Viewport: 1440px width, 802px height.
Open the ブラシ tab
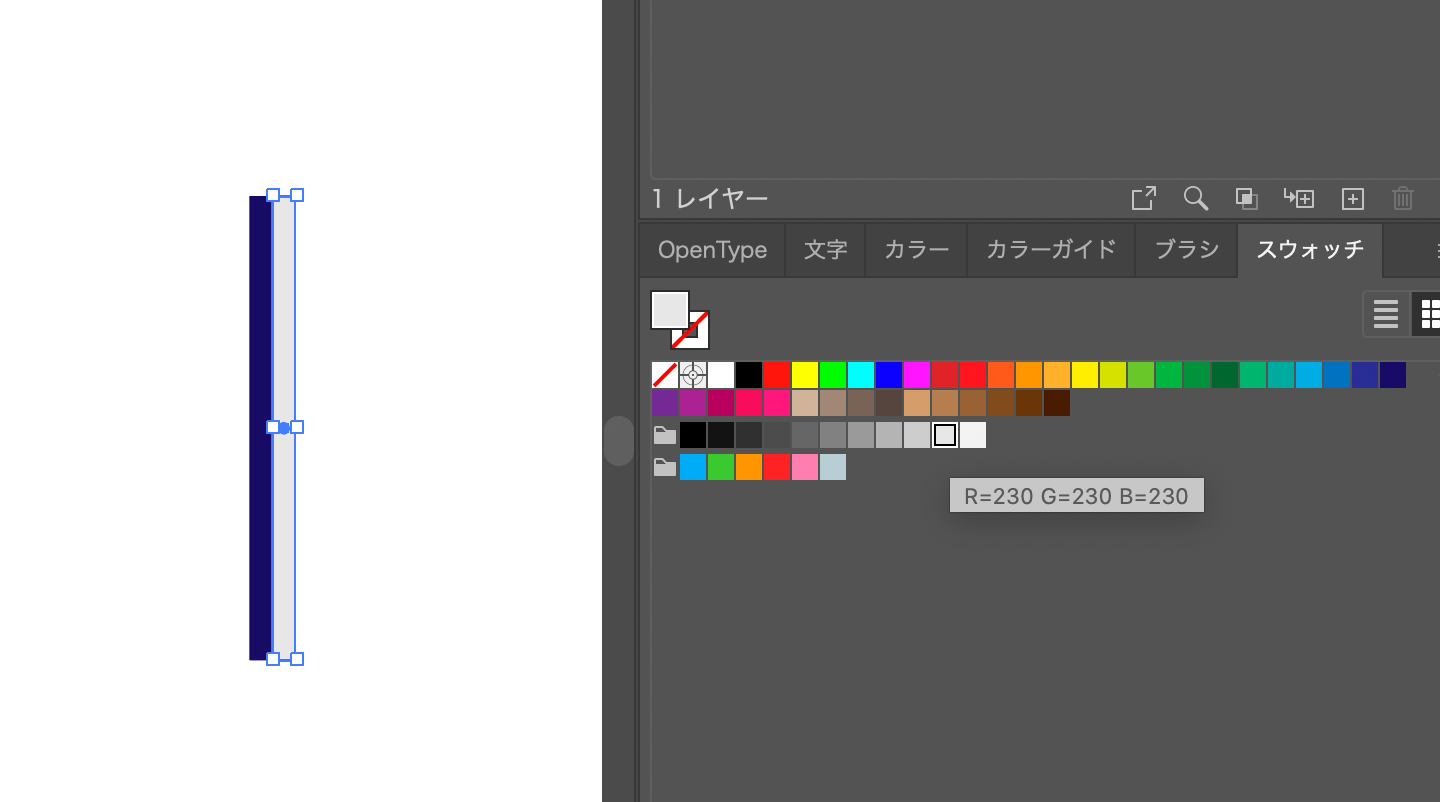(x=1187, y=250)
